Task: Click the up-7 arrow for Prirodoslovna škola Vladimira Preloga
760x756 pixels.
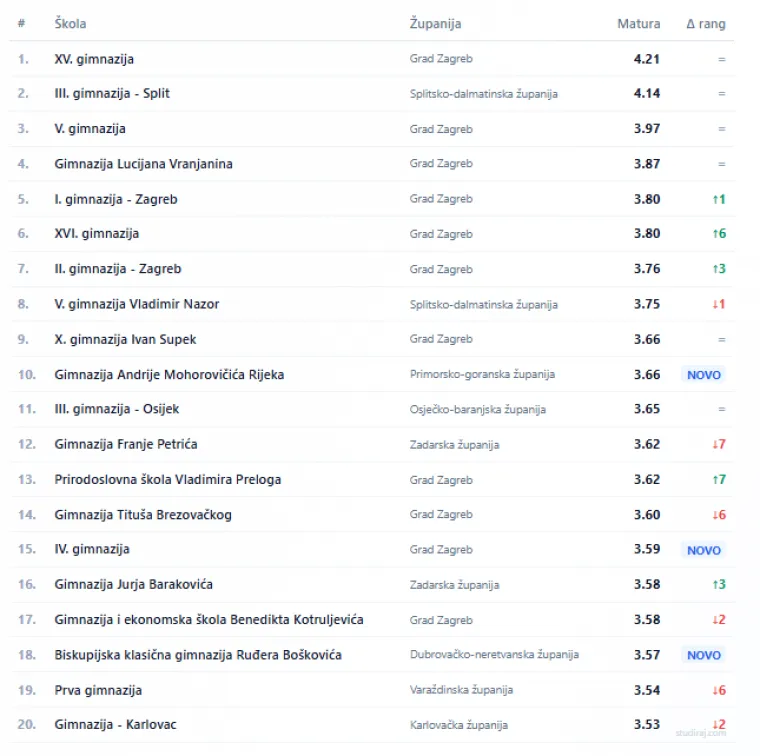Action: (718, 480)
